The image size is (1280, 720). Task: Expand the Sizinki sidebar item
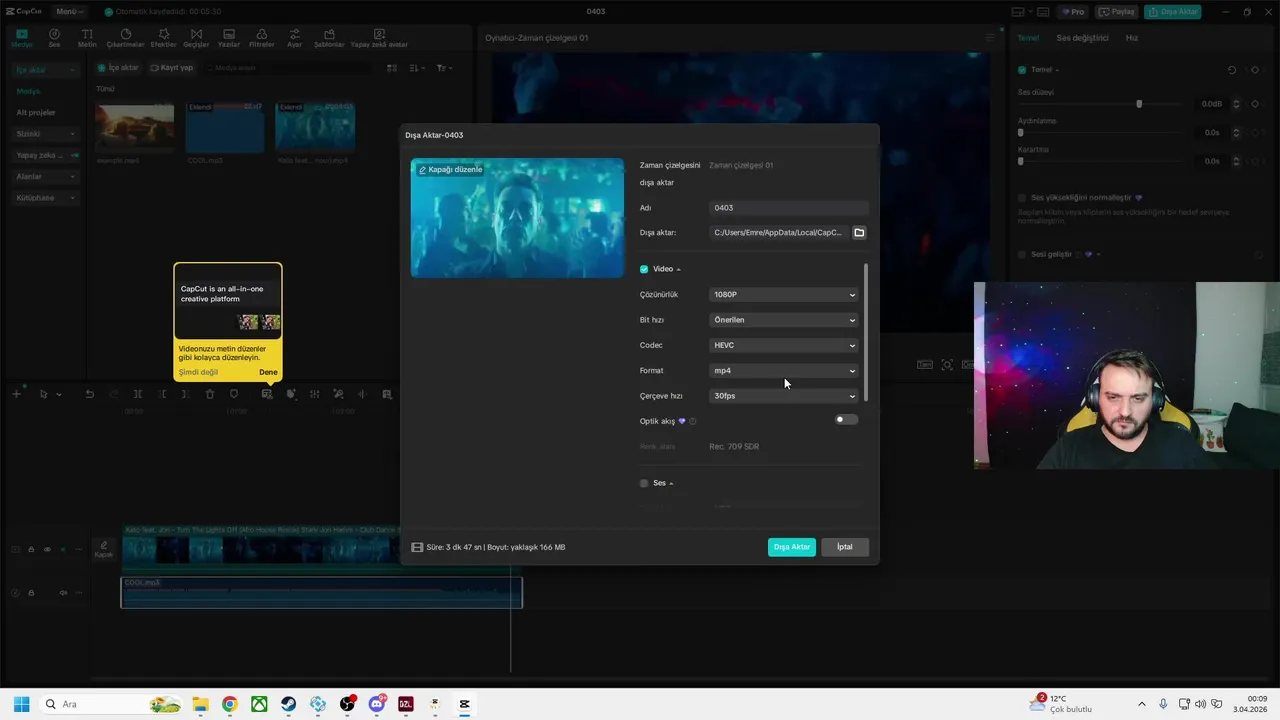click(x=47, y=134)
